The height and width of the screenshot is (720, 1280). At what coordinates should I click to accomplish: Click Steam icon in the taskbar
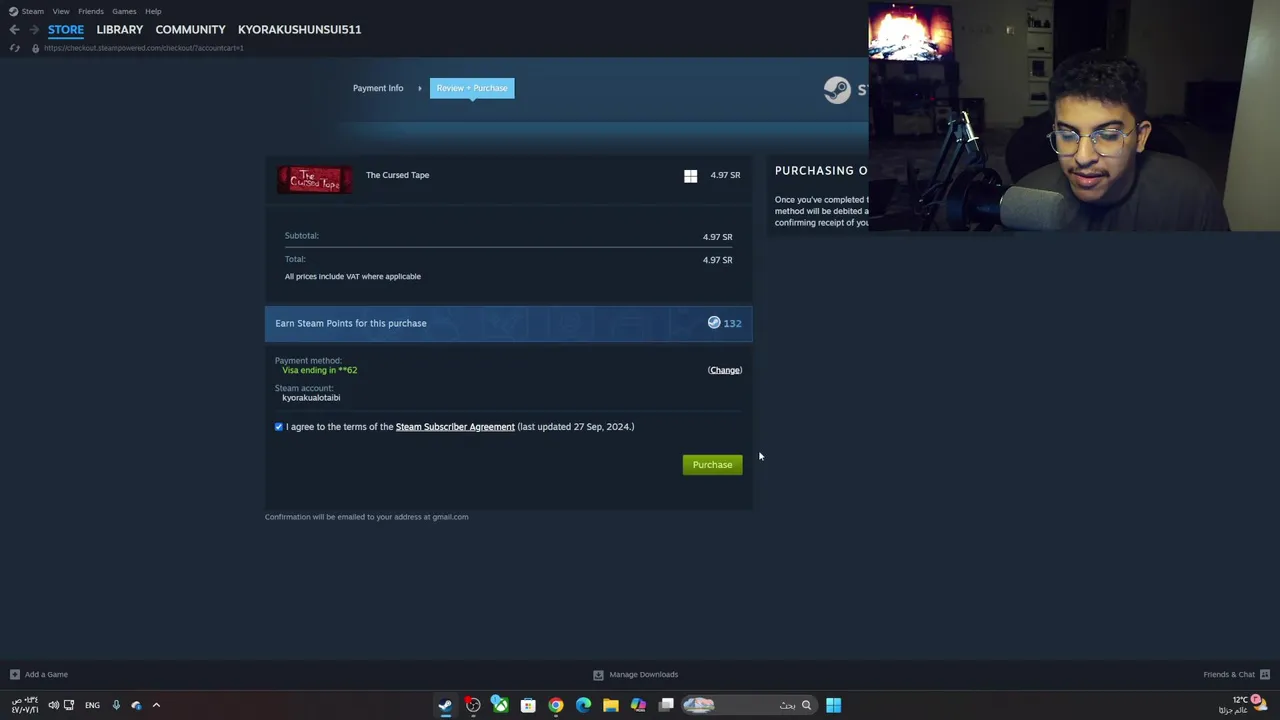click(445, 705)
